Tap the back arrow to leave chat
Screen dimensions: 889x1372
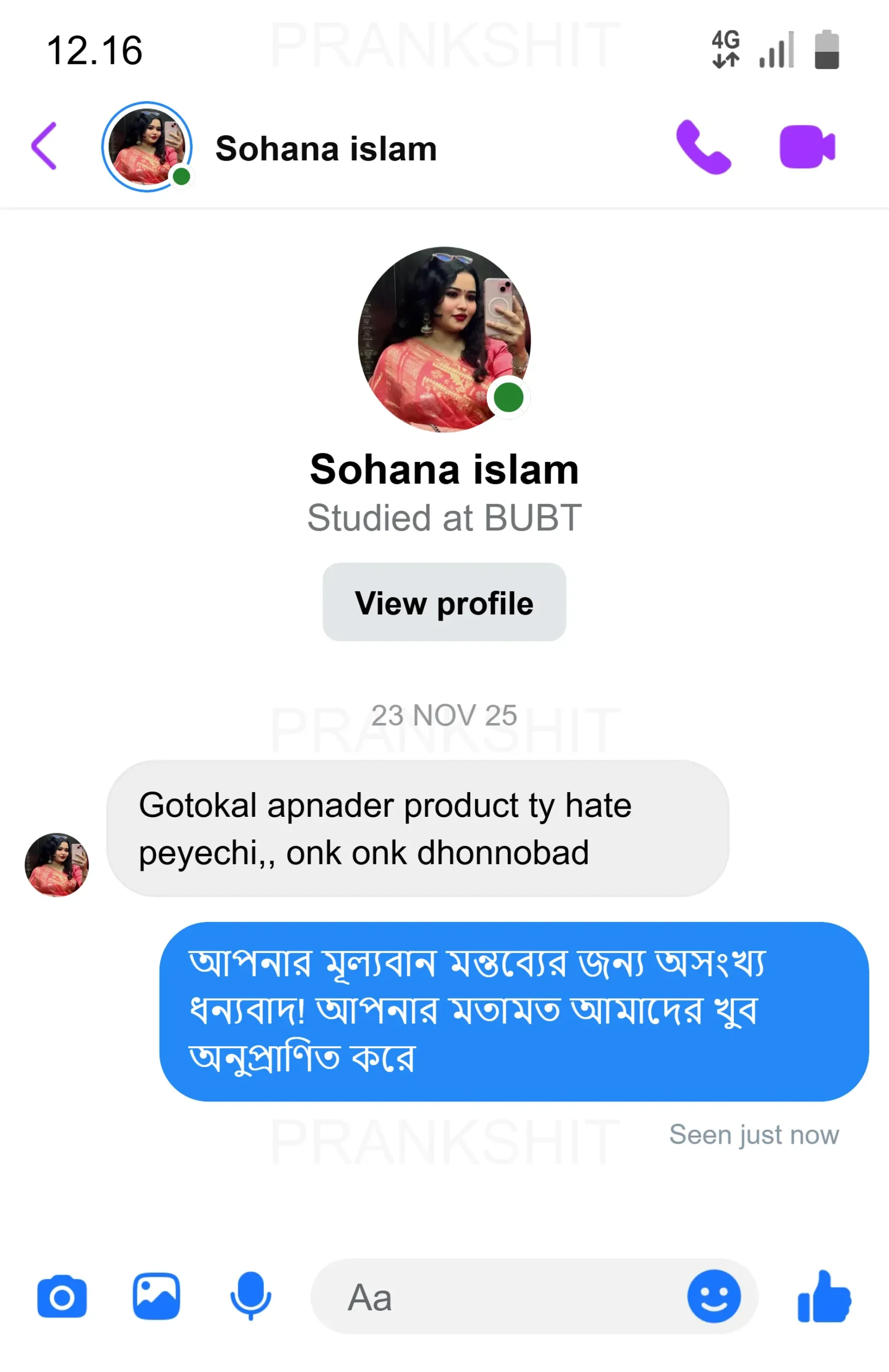tap(45, 146)
